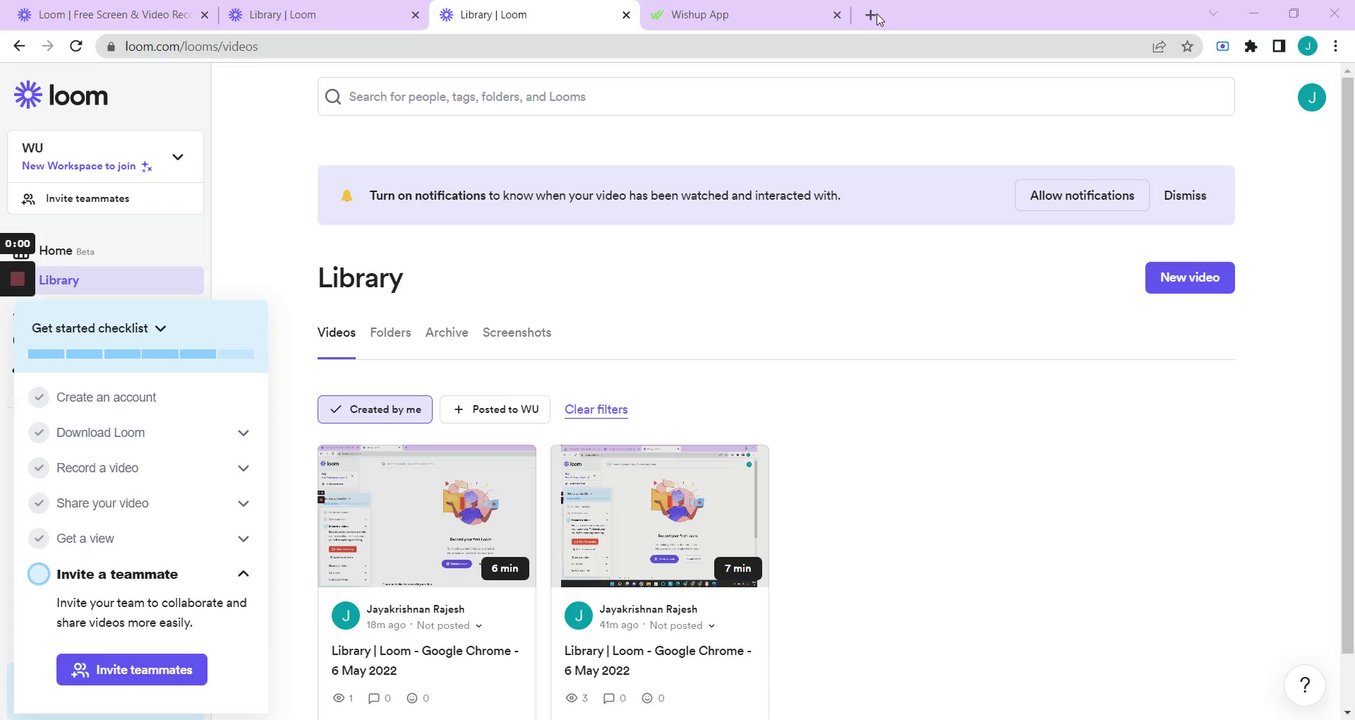Click the comments icon on 41m ago video

coord(608,698)
